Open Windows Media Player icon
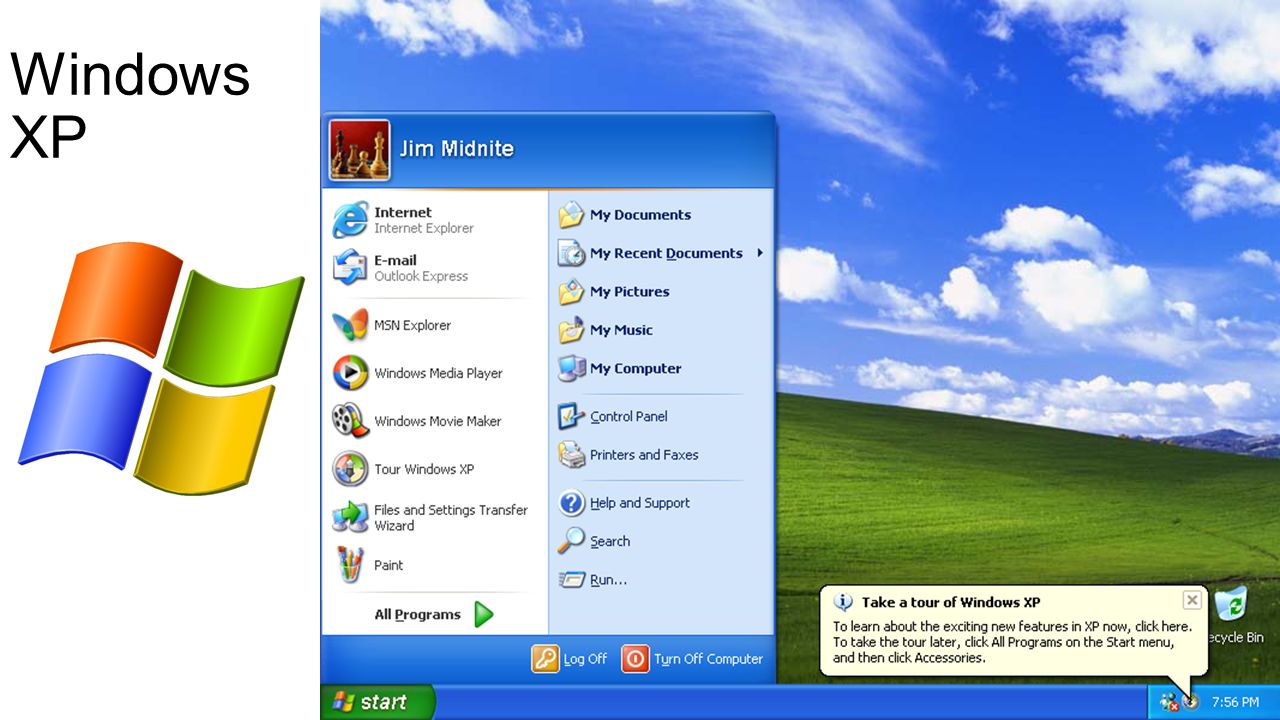Image resolution: width=1280 pixels, height=720 pixels. [x=350, y=373]
